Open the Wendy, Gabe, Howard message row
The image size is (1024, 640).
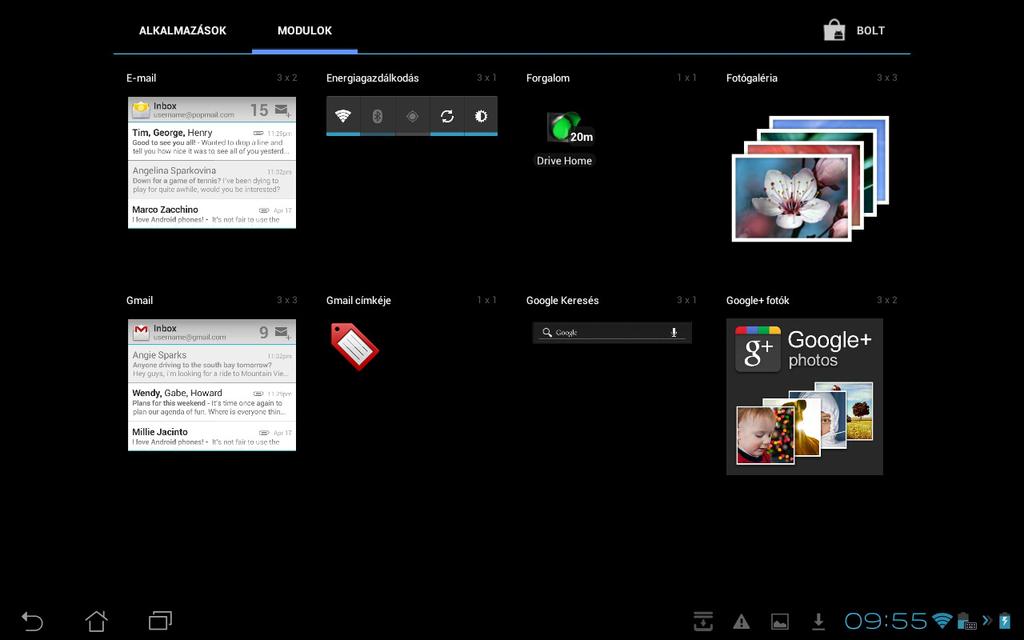click(x=212, y=402)
